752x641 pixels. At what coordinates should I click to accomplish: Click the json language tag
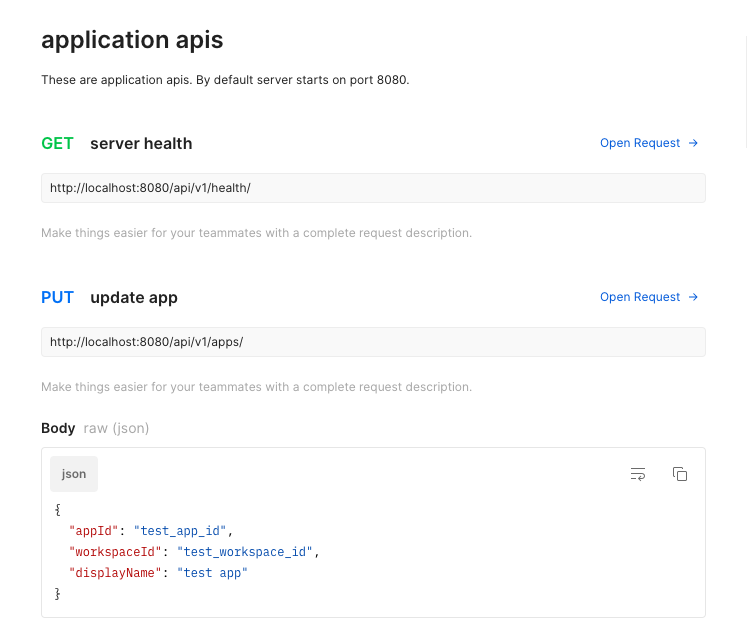coord(74,474)
